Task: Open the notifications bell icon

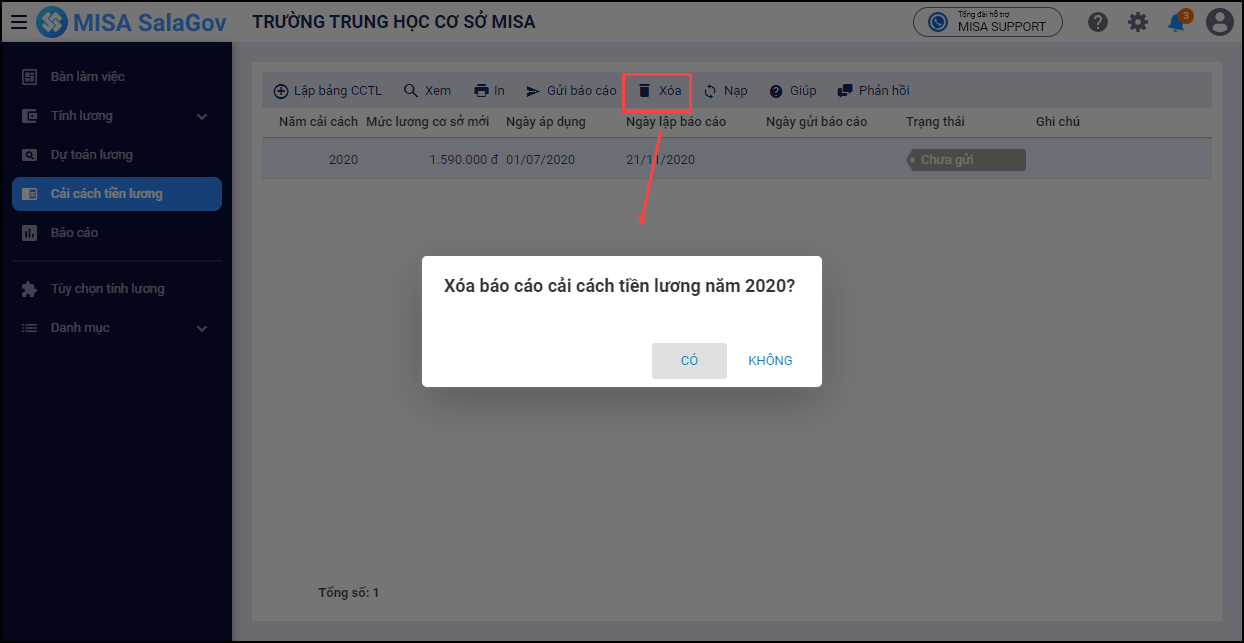Action: click(1177, 22)
